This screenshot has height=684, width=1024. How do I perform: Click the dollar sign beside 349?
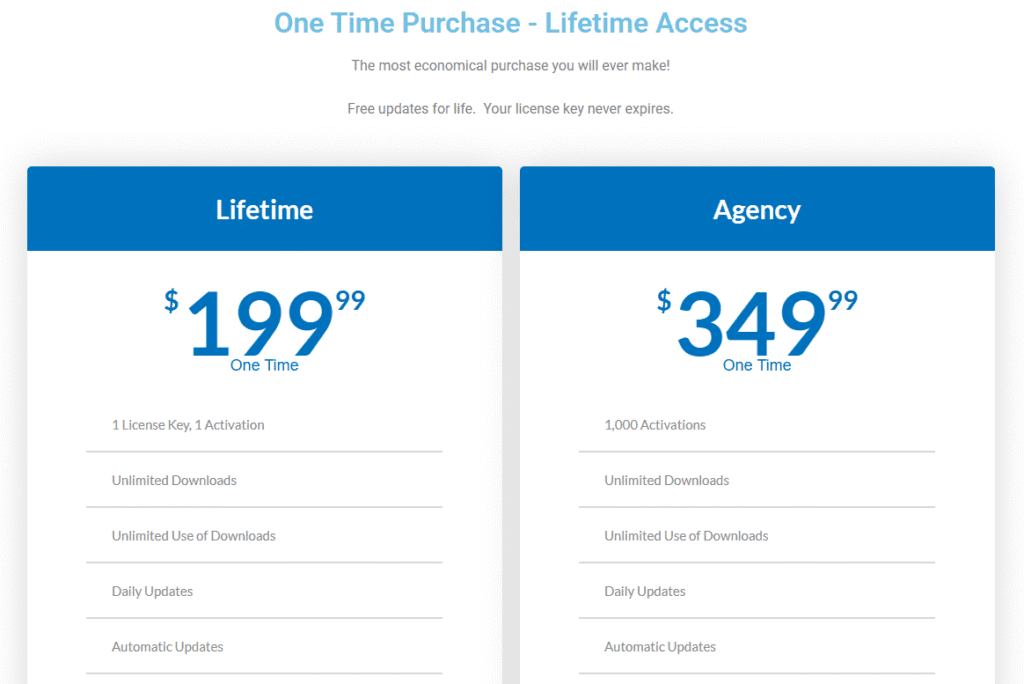(x=664, y=301)
